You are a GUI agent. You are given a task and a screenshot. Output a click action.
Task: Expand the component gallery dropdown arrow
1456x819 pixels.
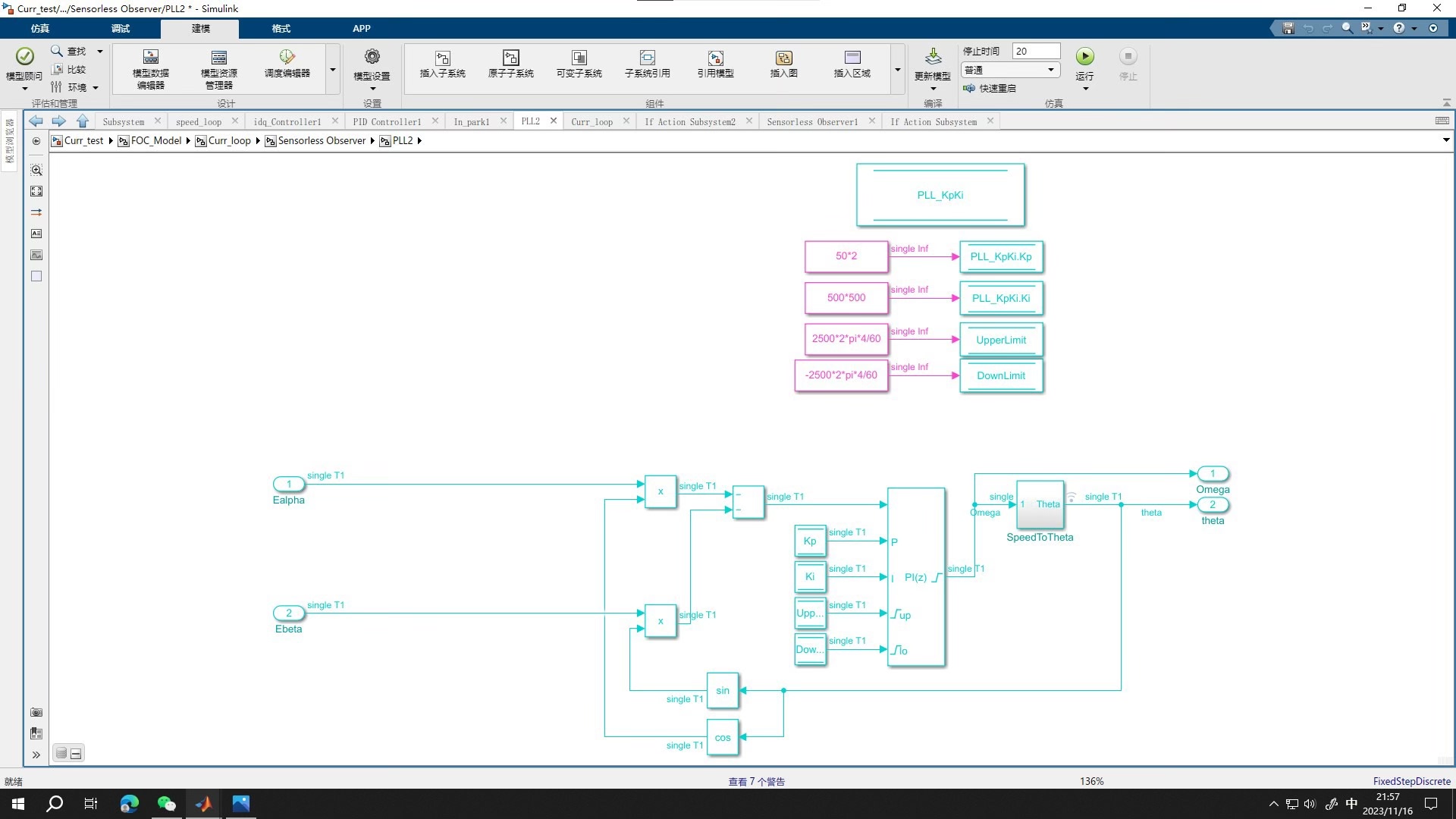tap(897, 70)
